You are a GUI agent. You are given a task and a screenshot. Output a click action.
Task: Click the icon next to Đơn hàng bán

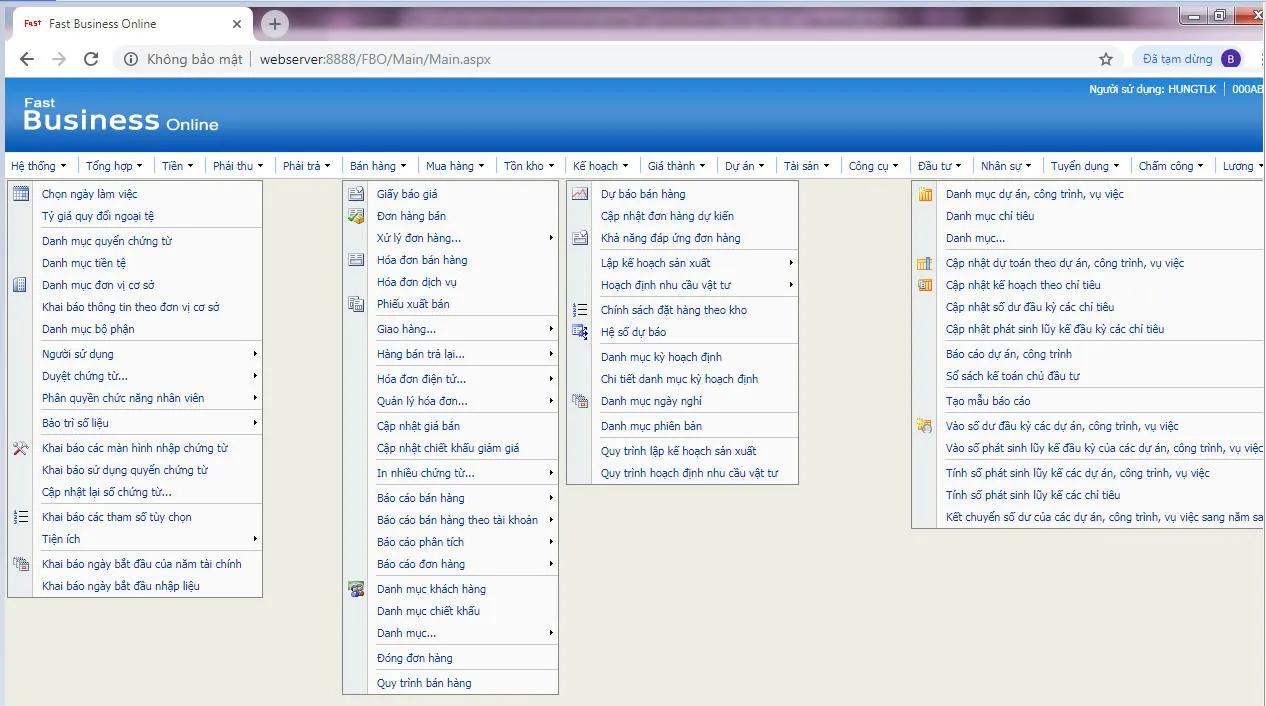click(356, 216)
